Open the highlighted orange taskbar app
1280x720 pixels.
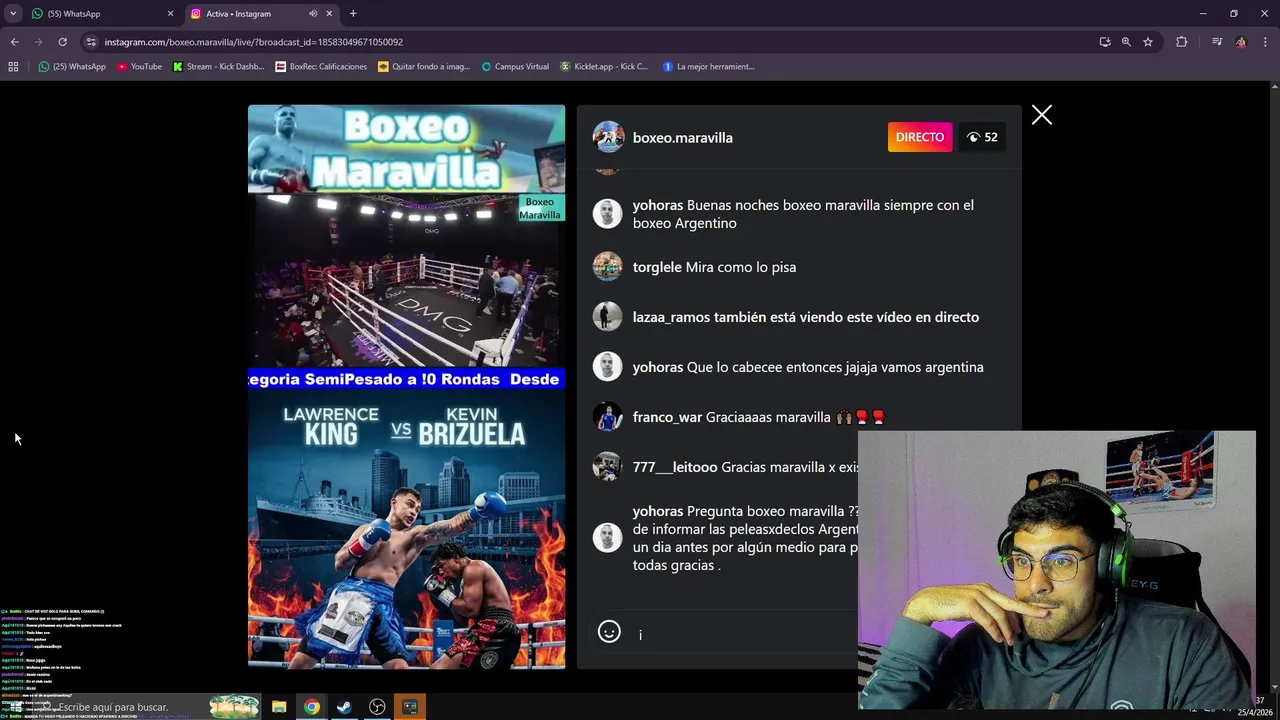(410, 707)
